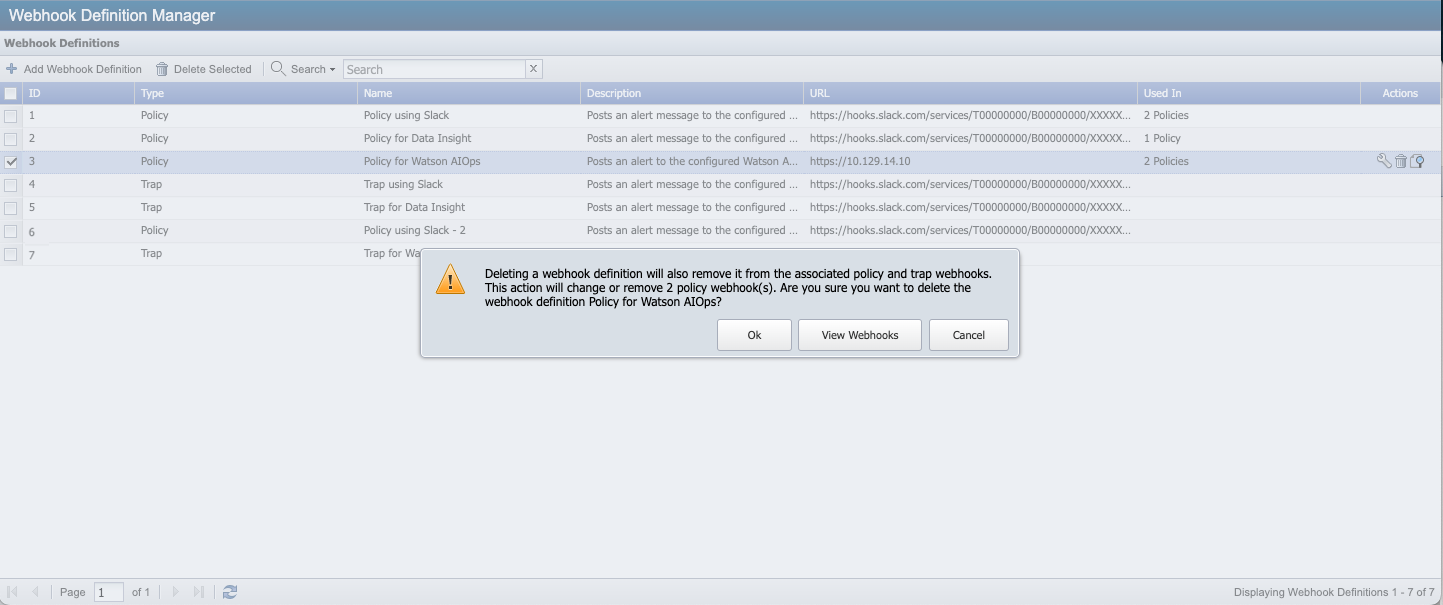Select the checkbox for the row with ID 7
Screen dimensions: 1443x605
click(x=11, y=254)
